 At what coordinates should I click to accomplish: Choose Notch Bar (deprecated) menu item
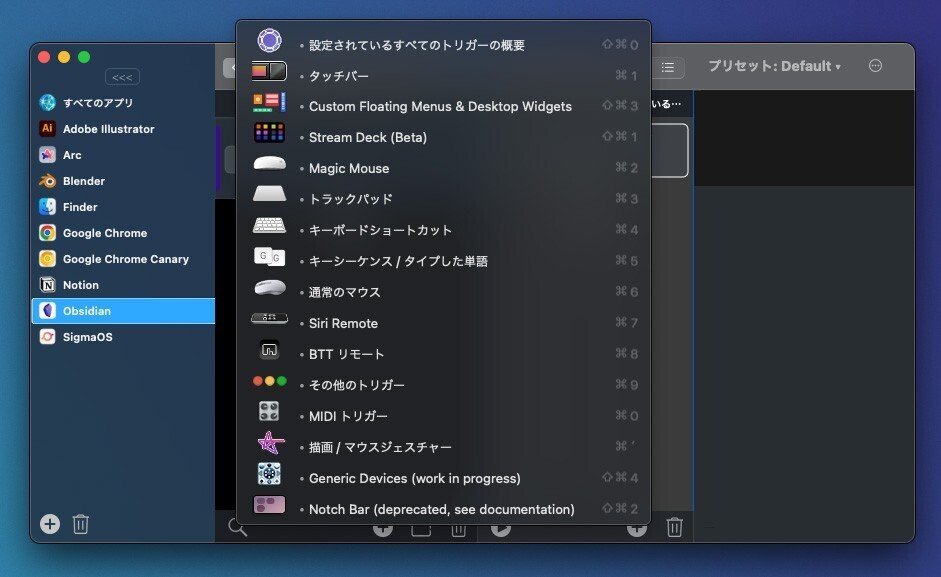[x=443, y=509]
